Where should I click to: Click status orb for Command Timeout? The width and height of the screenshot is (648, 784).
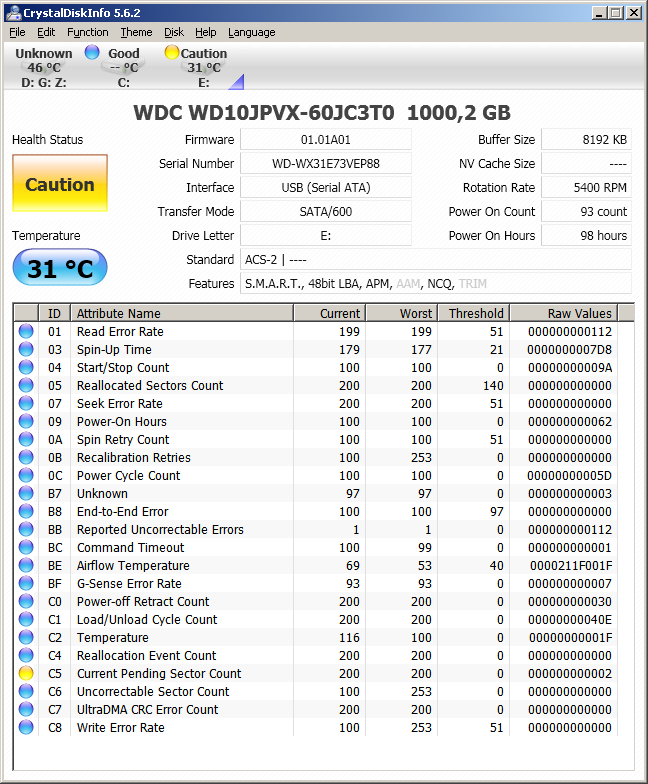pyautogui.click(x=26, y=547)
